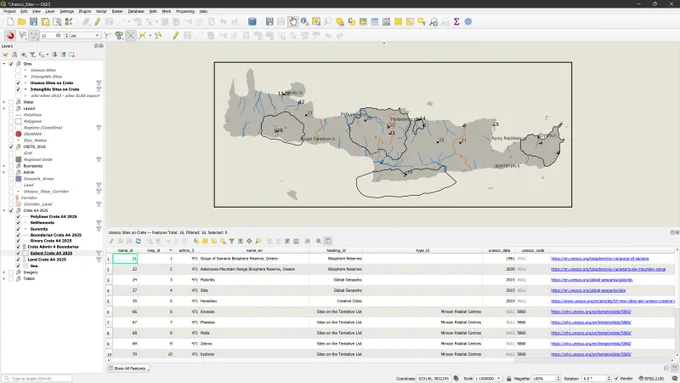Open the Layout Manager icon
The height and width of the screenshot is (383, 680).
(x=57, y=22)
